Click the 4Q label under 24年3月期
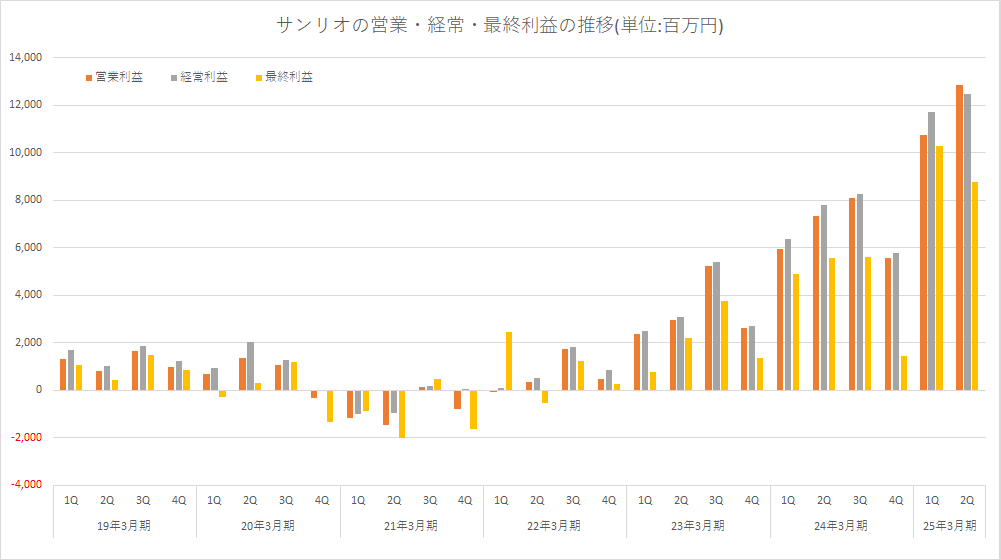The width and height of the screenshot is (1001, 560). pos(896,500)
